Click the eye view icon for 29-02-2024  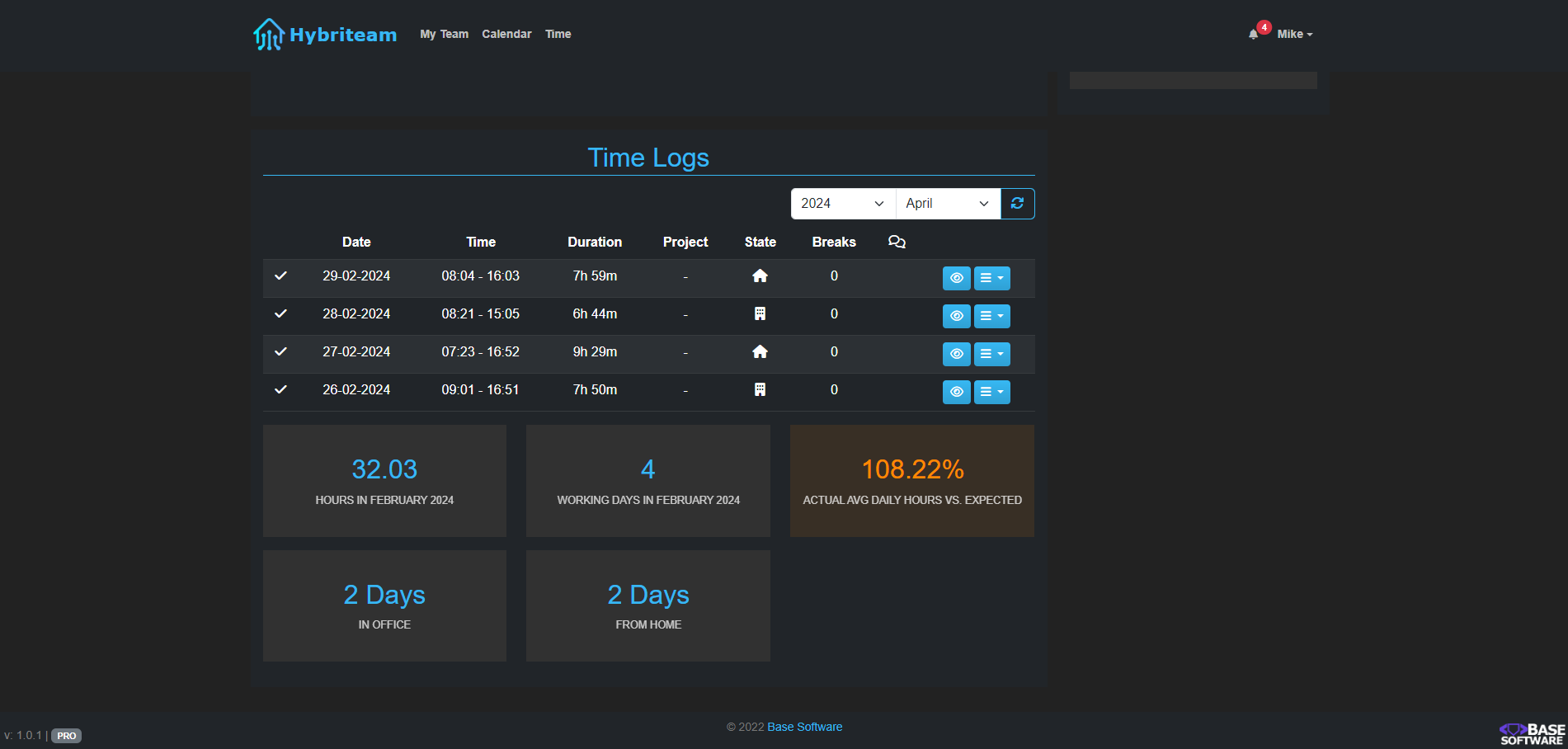point(956,278)
